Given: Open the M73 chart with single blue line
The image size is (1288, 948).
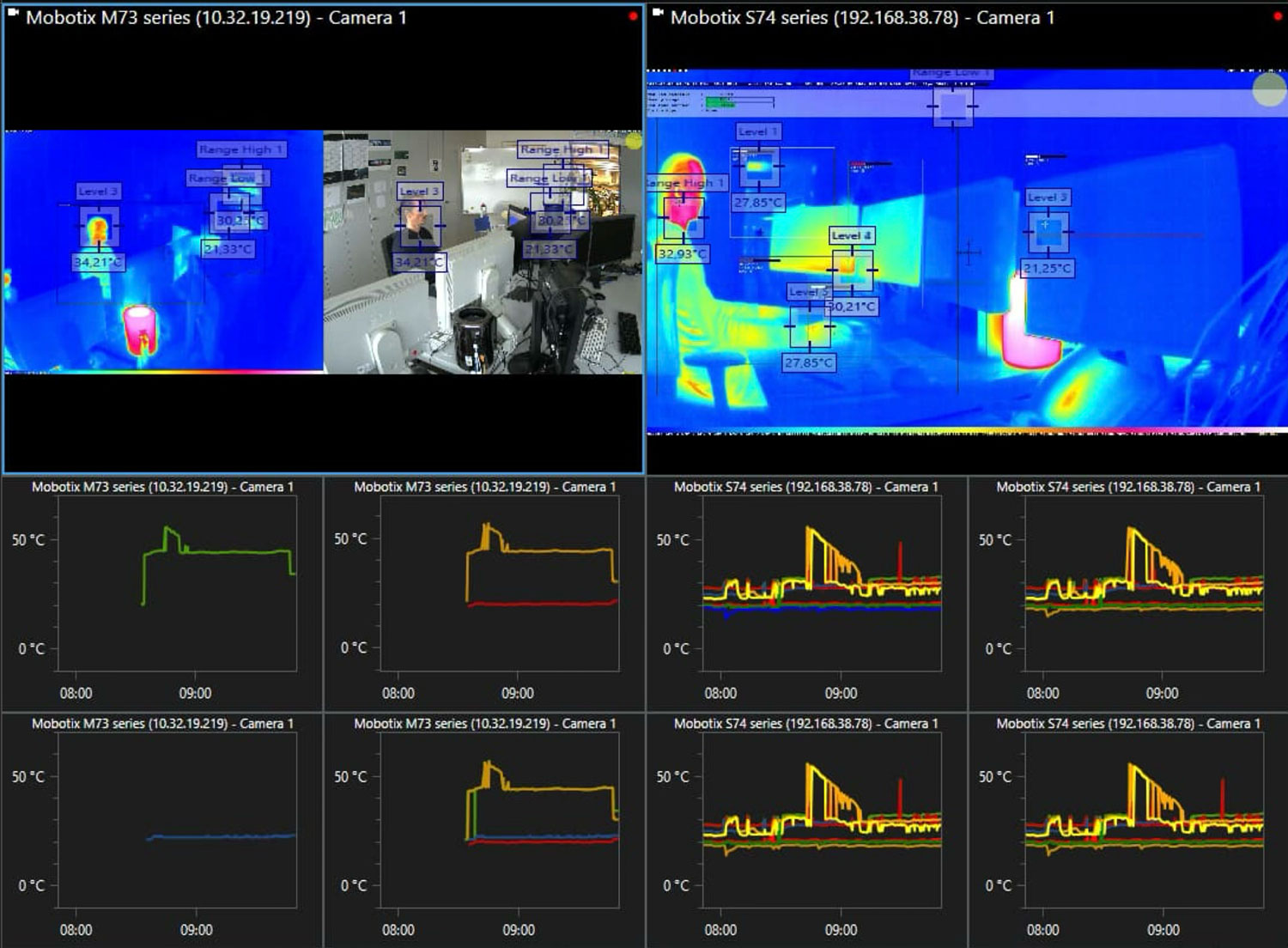Looking at the screenshot, I should (161, 829).
